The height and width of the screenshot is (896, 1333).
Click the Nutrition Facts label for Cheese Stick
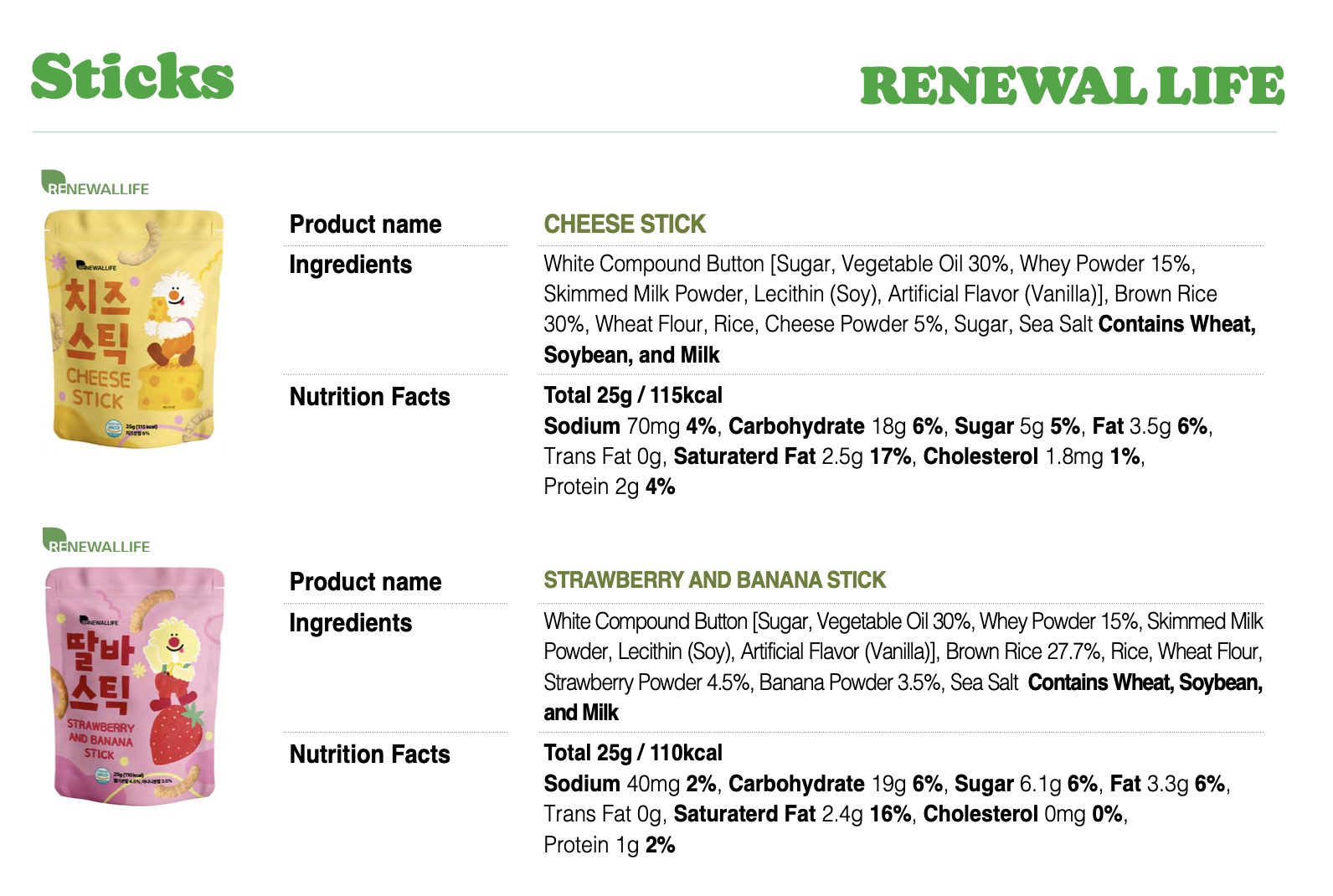tap(369, 397)
